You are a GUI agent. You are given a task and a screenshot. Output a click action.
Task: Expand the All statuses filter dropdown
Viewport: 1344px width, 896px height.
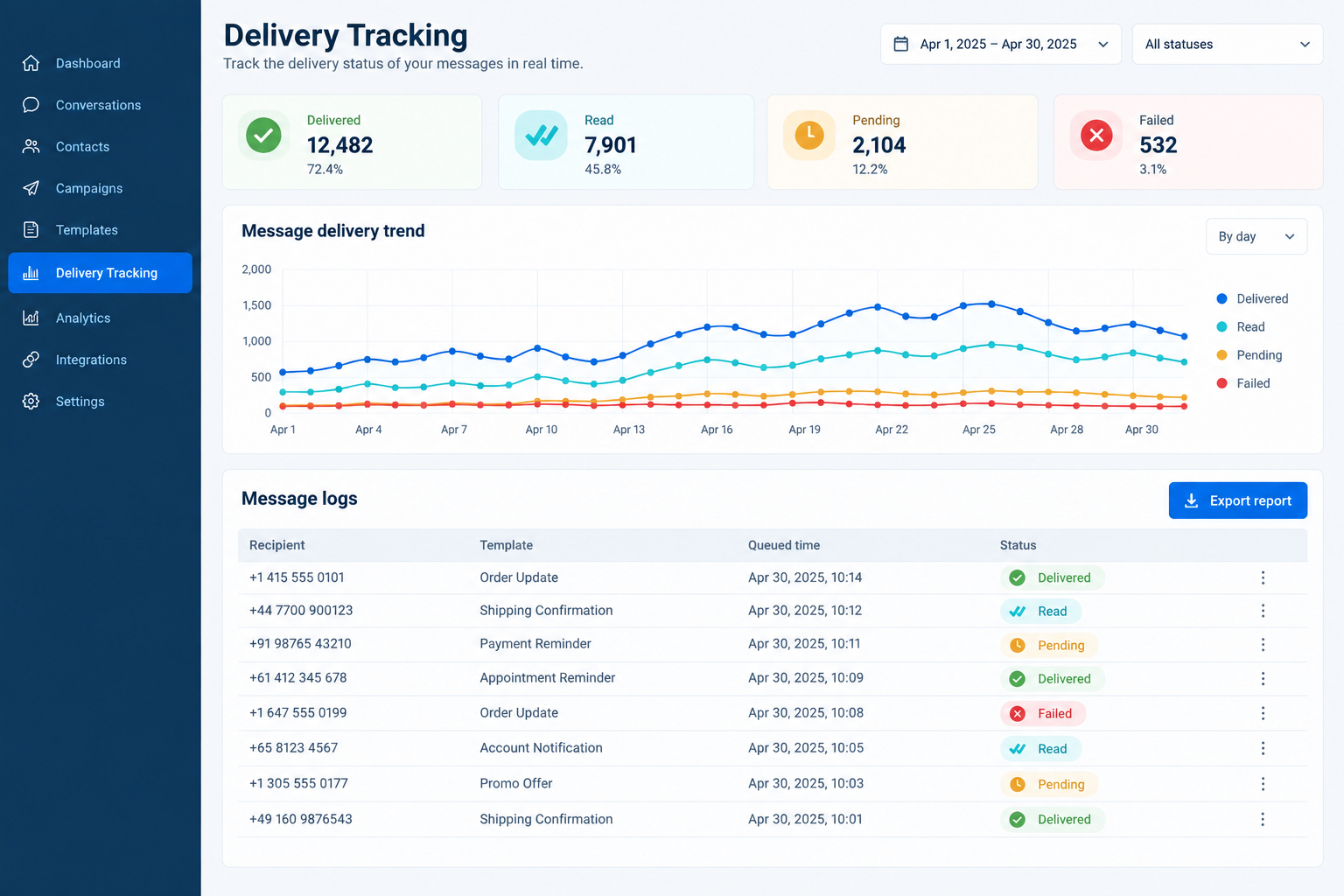pyautogui.click(x=1227, y=44)
